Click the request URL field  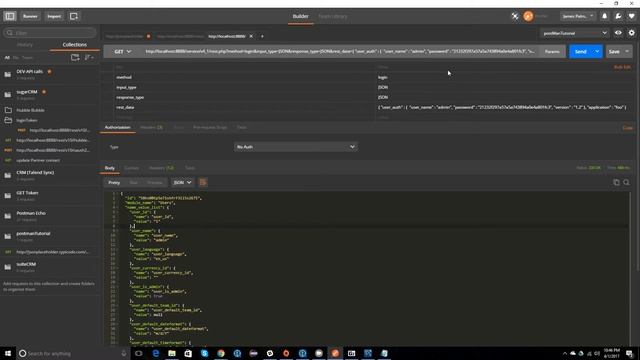pos(340,51)
